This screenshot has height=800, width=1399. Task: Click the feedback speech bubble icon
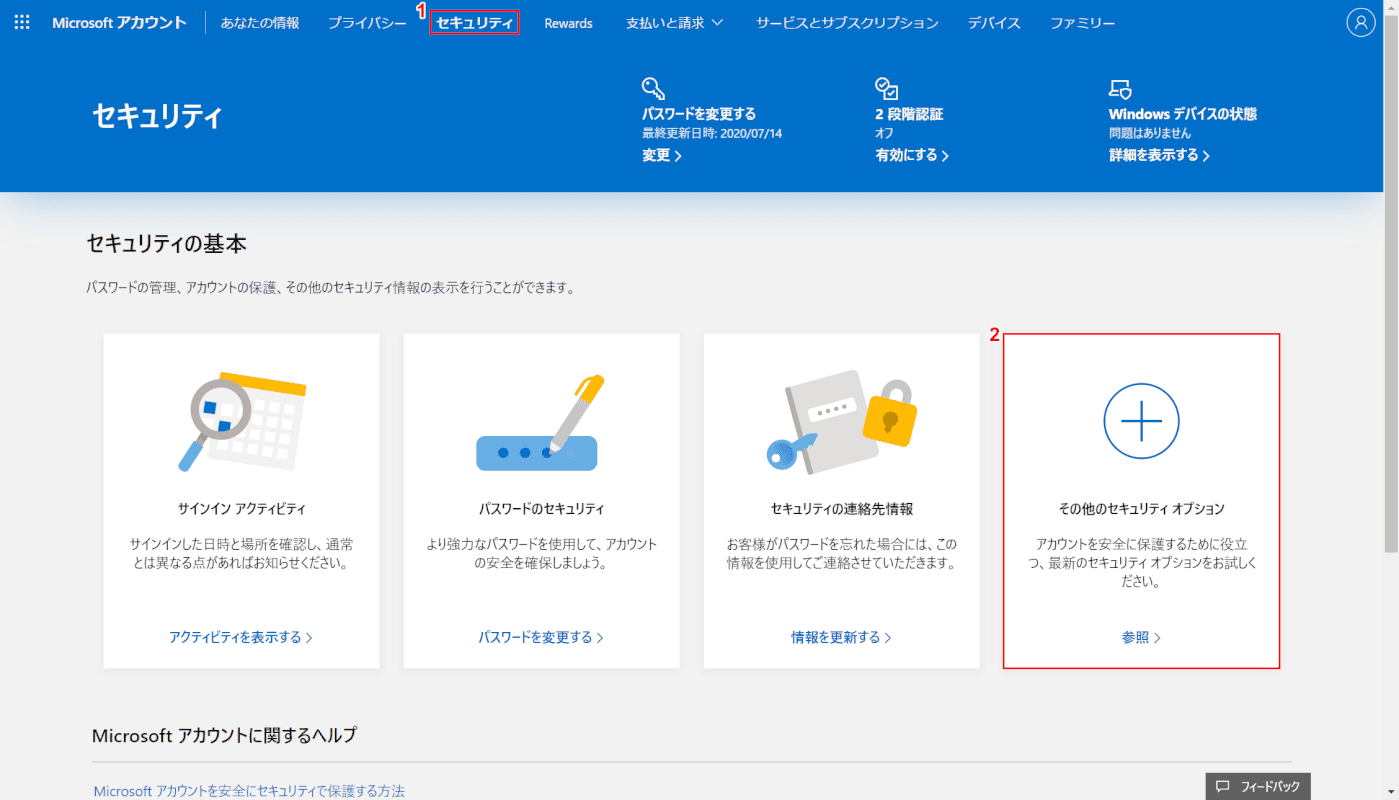click(1222, 787)
